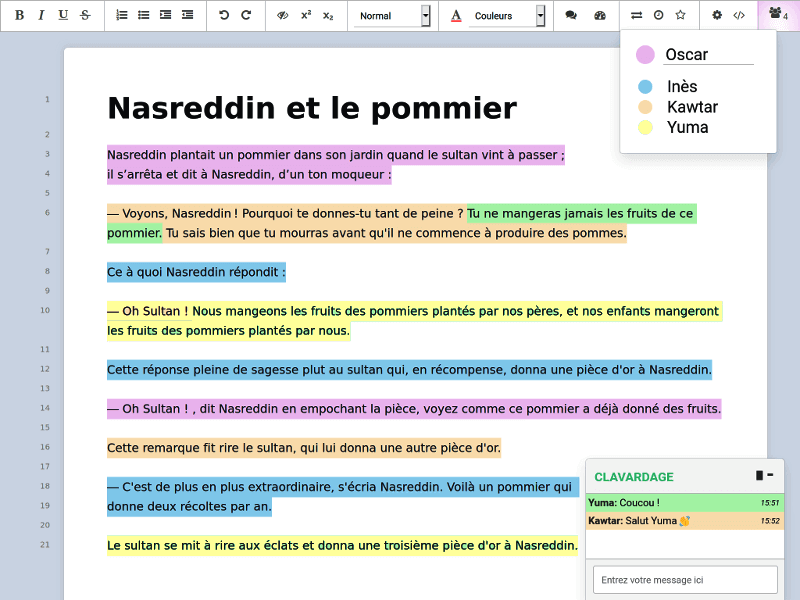Screen dimensions: 800x600
Task: Stick the chat to screen icon
Action: pyautogui.click(x=759, y=476)
